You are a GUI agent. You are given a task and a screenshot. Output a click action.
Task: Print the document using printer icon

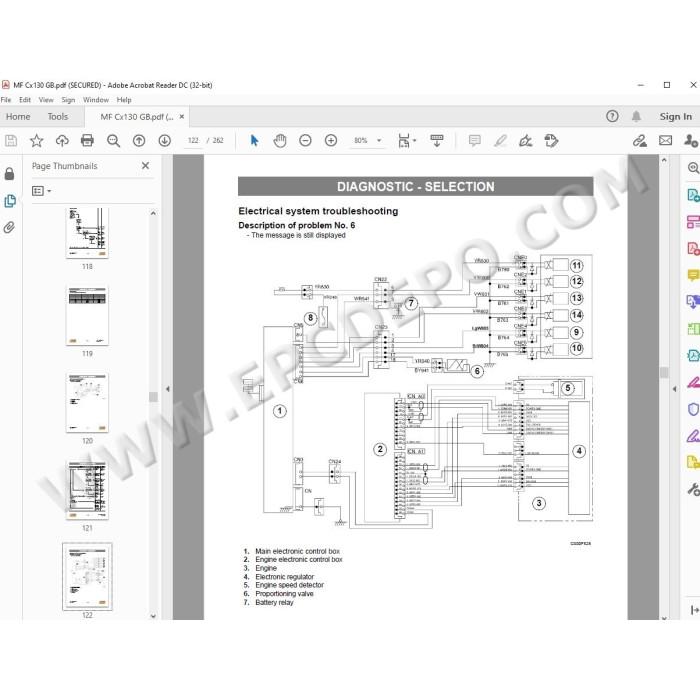(x=88, y=141)
